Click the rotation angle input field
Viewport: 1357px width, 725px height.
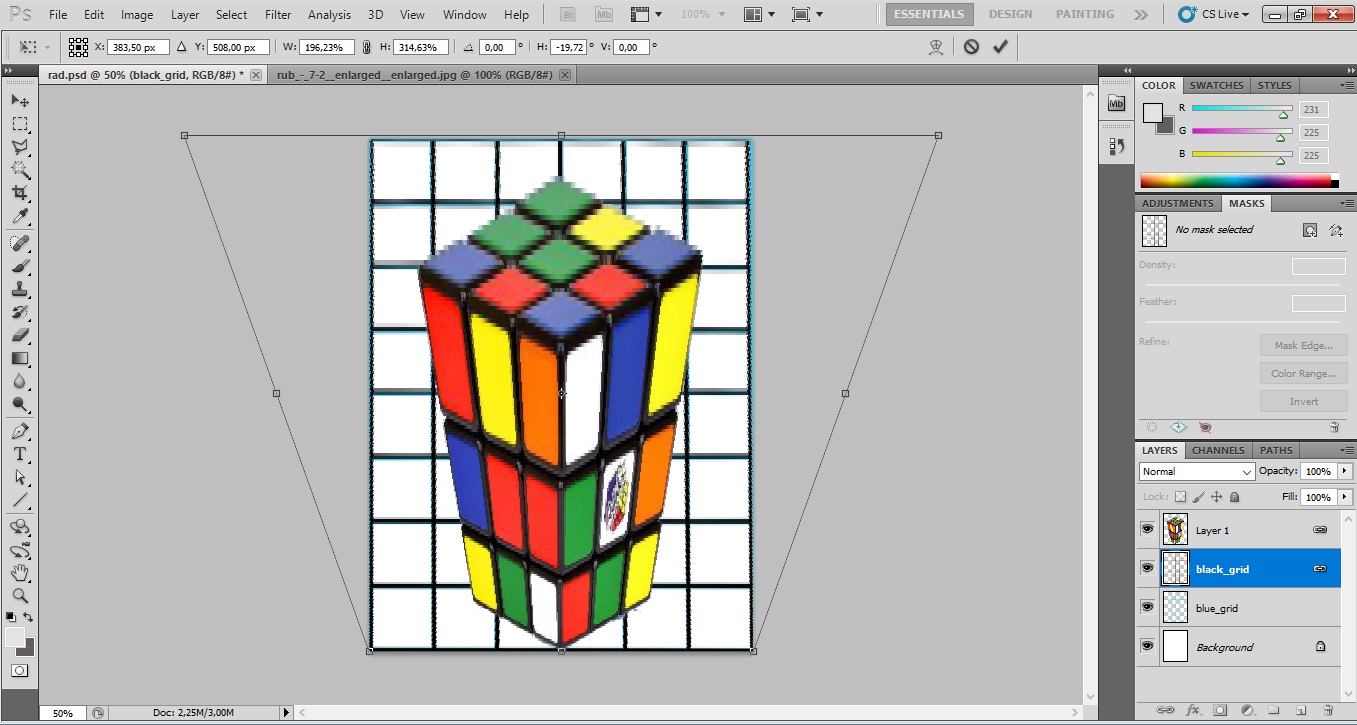point(498,47)
